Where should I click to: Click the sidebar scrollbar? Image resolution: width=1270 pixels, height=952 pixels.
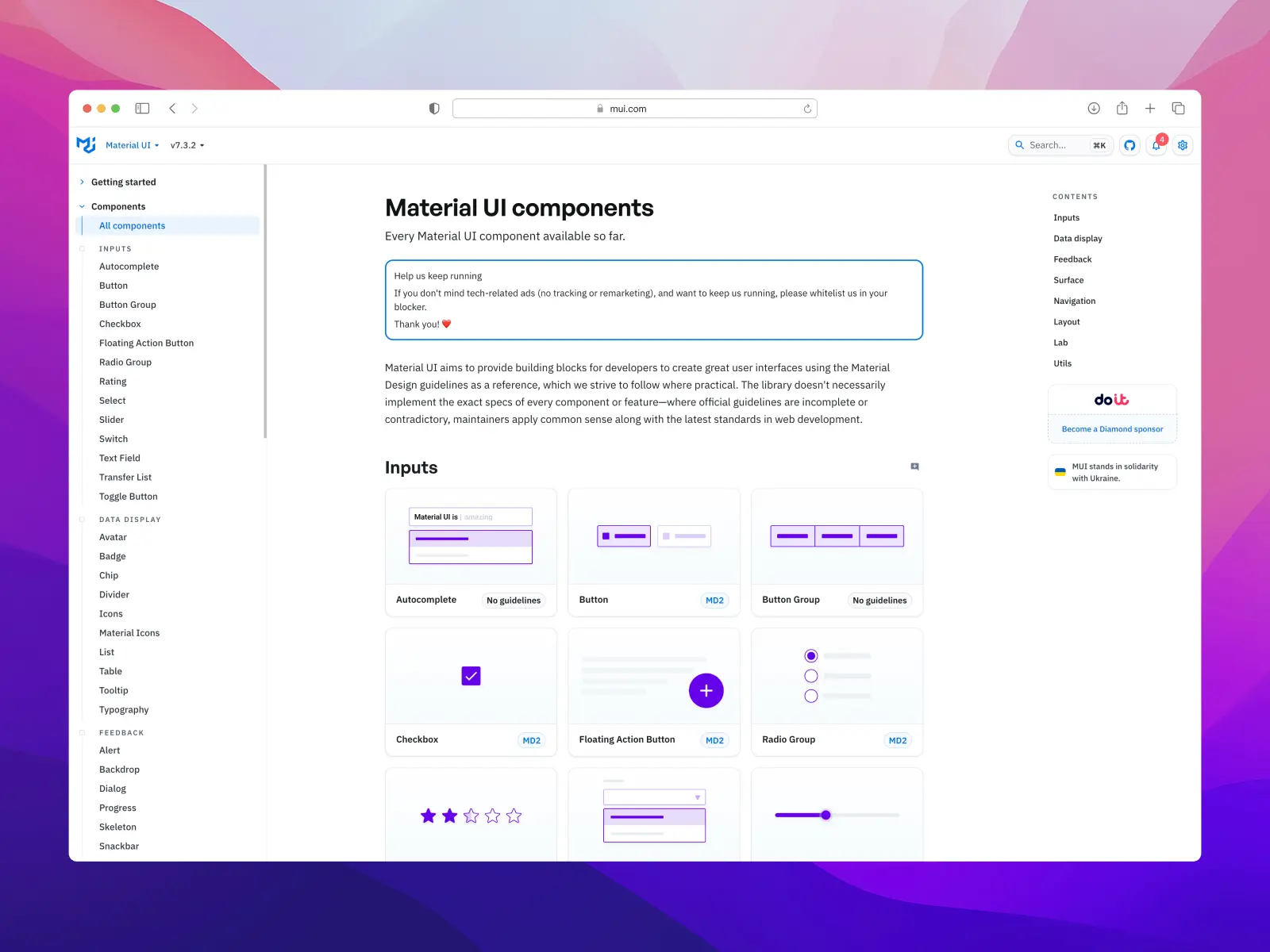(x=265, y=301)
